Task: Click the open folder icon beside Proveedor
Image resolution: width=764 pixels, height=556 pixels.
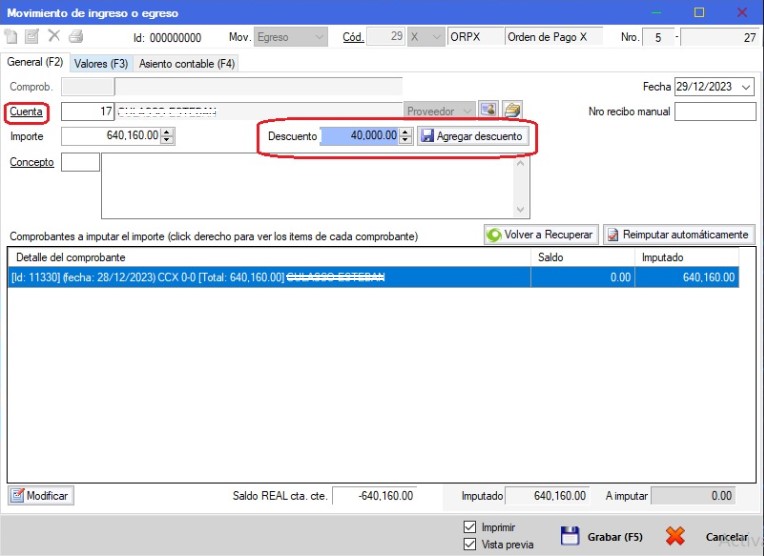Action: tap(512, 110)
